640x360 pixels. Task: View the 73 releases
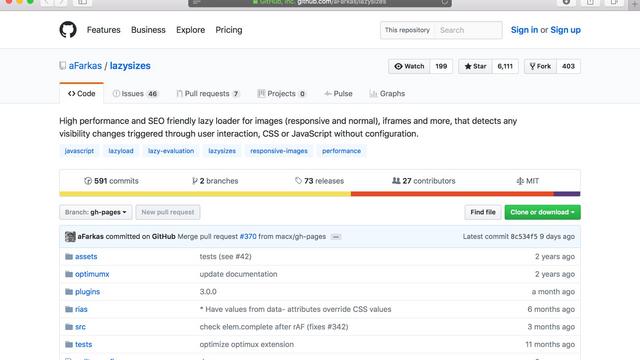click(320, 181)
